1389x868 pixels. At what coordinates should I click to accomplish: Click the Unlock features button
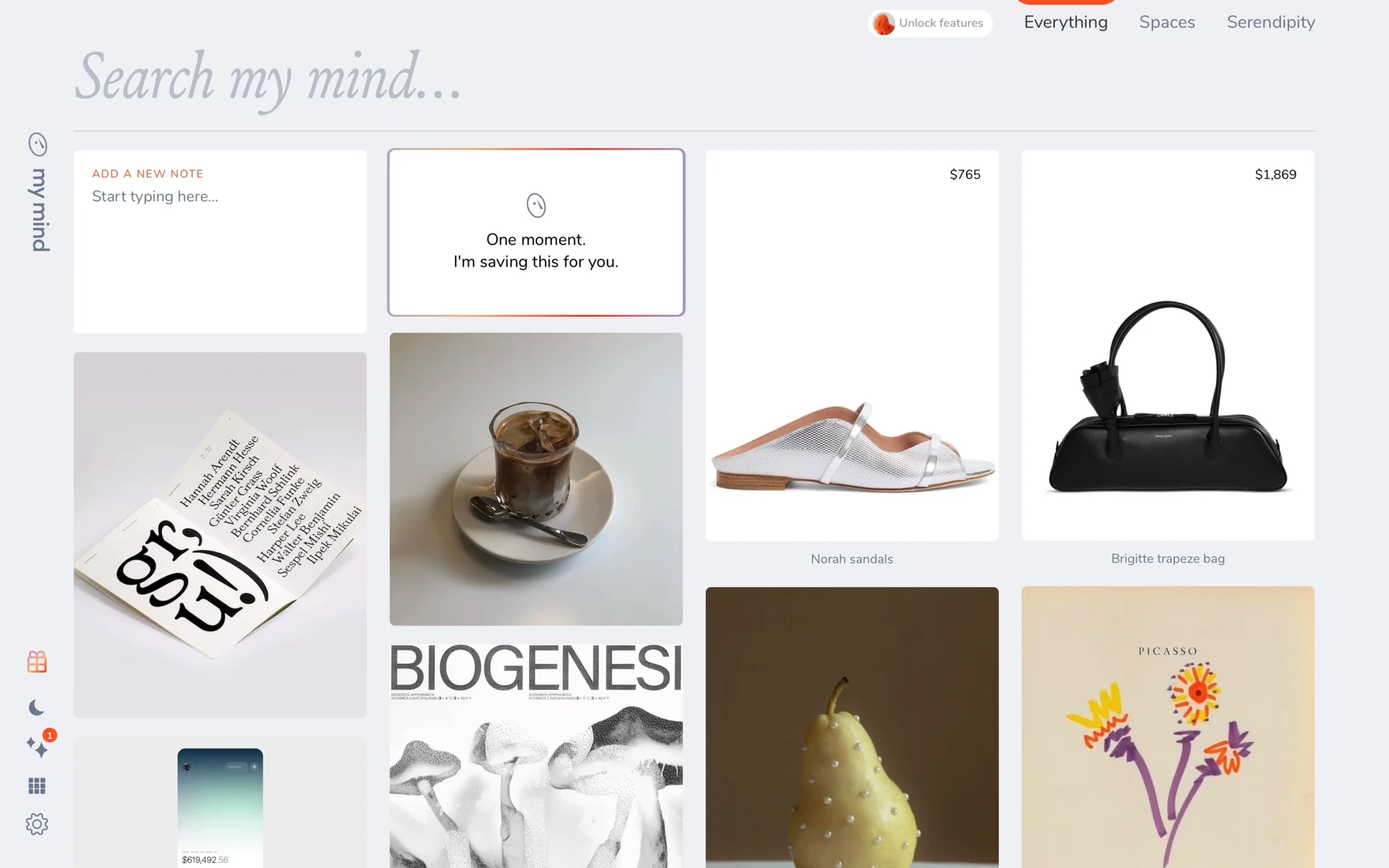click(x=930, y=23)
